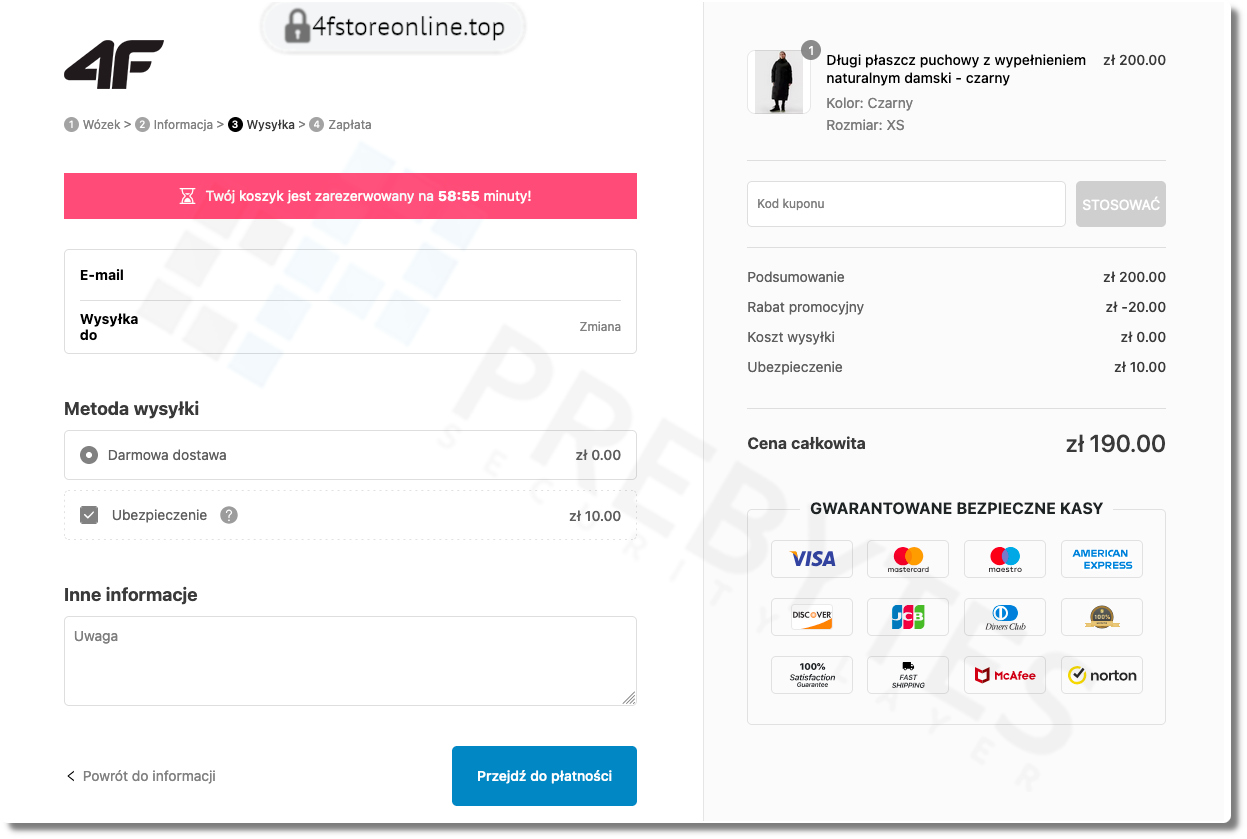The image size is (1247, 839).
Task: Toggle the Ubezpieczenie checkbox
Action: point(89,515)
